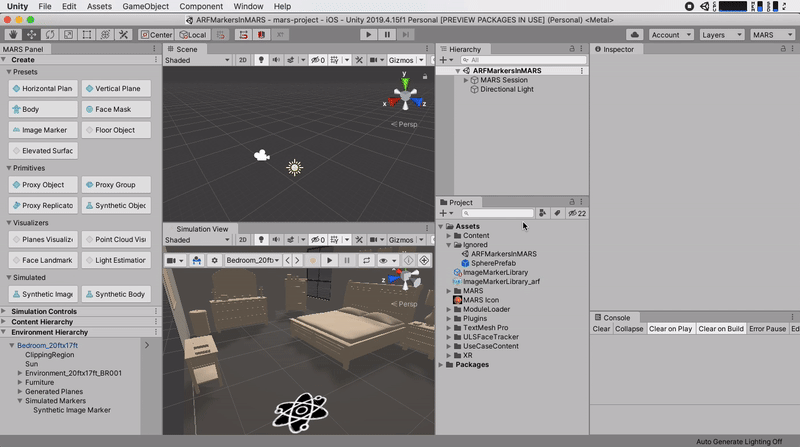Click the Horizontal Plane preset

point(42,88)
